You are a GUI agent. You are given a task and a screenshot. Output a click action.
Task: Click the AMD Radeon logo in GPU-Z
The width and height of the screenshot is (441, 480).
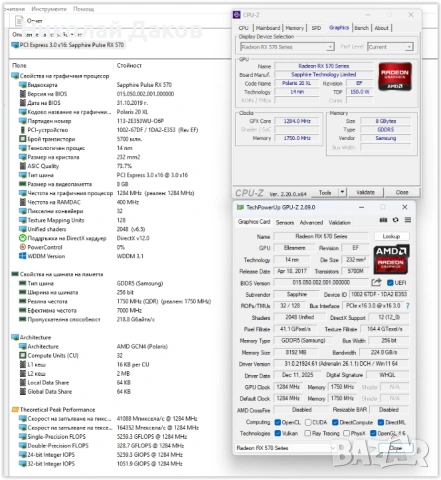pyautogui.click(x=391, y=259)
